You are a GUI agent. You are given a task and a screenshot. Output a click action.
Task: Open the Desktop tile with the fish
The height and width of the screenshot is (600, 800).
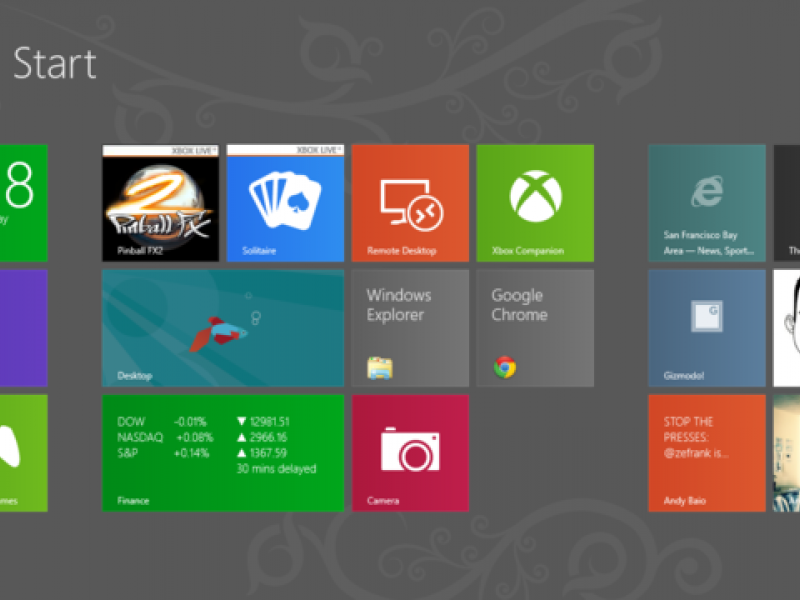pyautogui.click(x=223, y=328)
